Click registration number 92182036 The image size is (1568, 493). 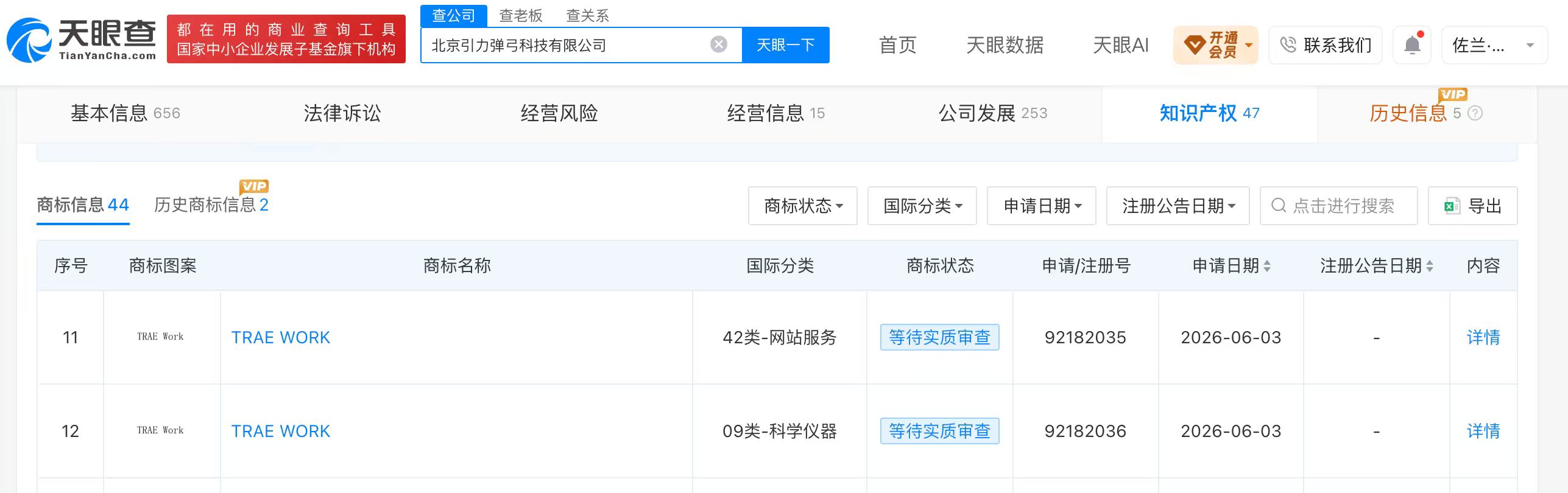click(x=1086, y=432)
